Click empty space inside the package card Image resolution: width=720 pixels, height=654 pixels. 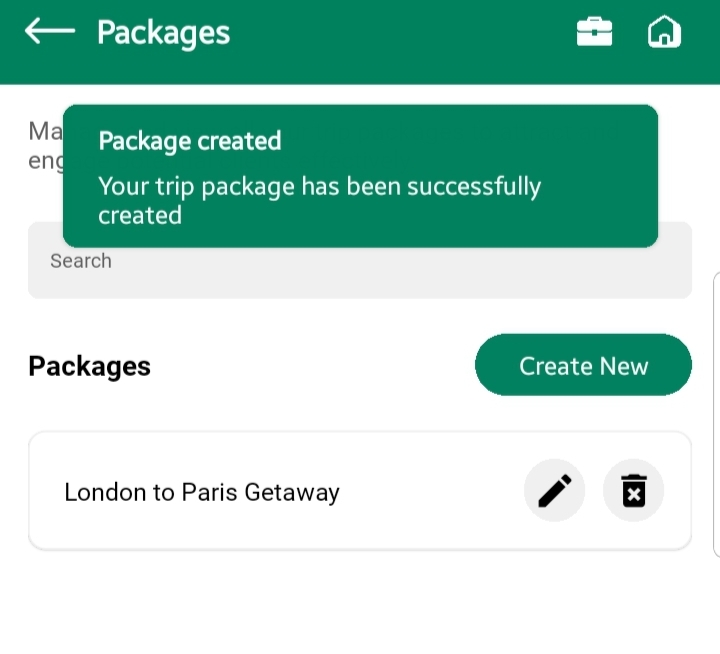(x=430, y=492)
